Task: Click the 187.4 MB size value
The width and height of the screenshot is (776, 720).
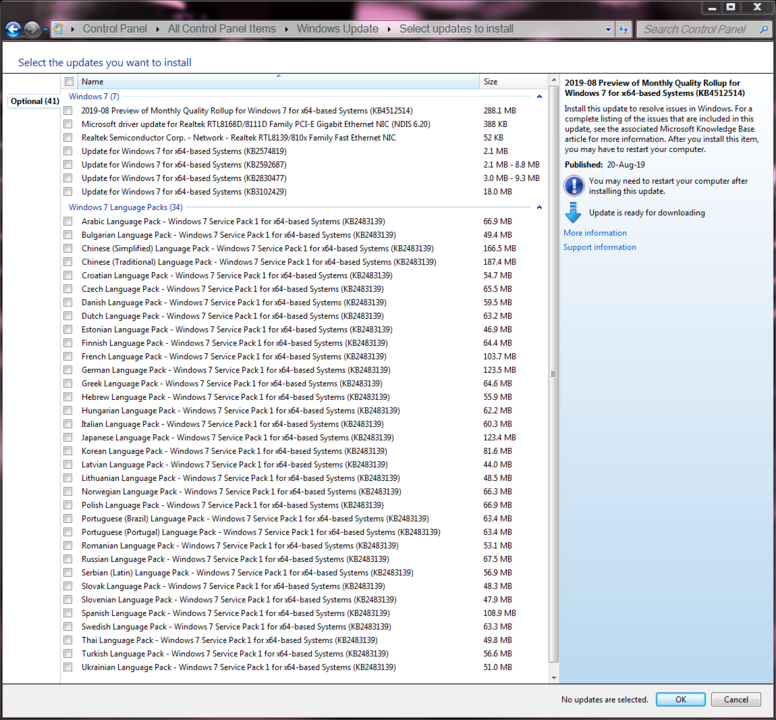Action: coord(499,262)
